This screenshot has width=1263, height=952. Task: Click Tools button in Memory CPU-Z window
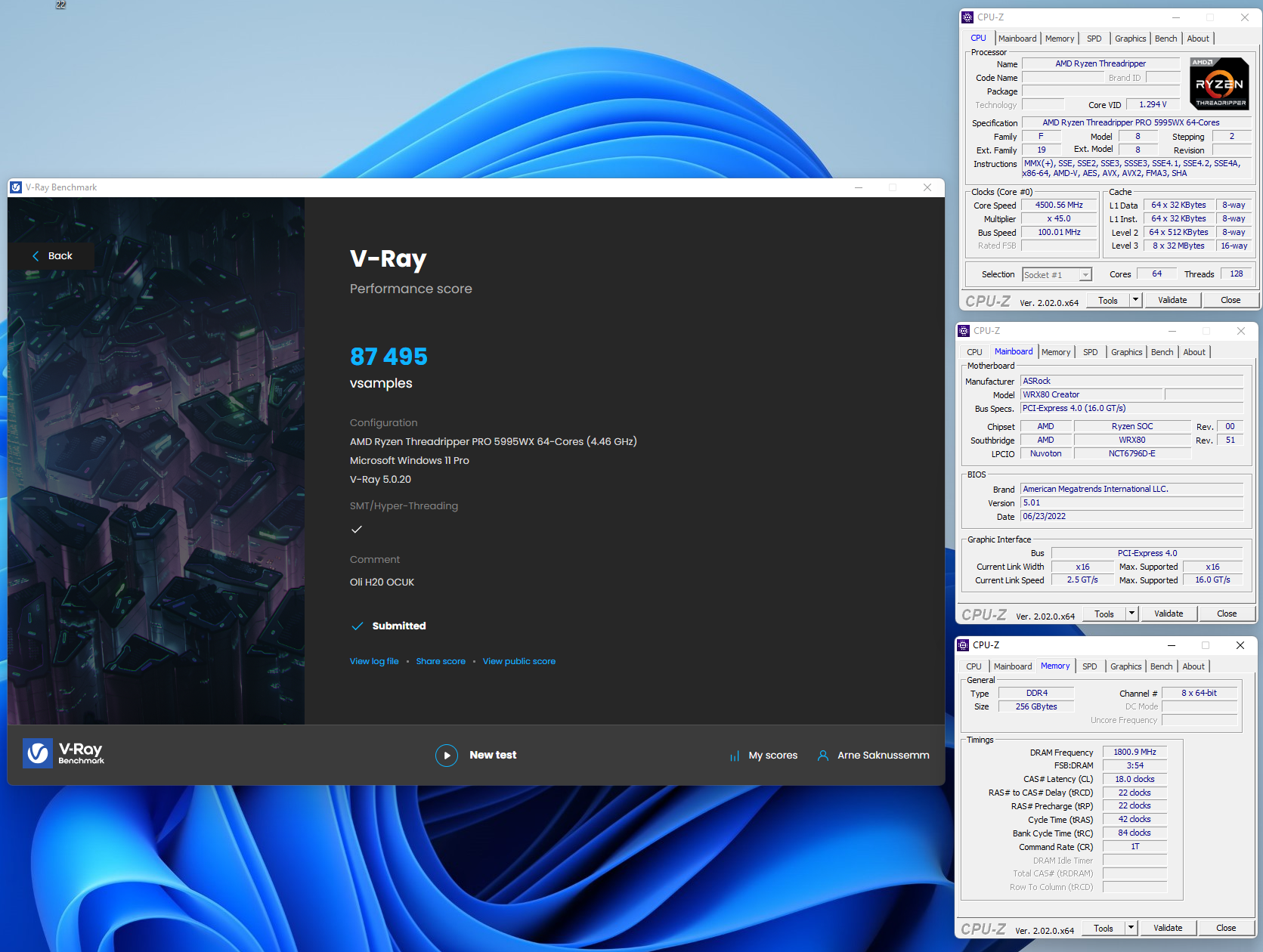point(1104,928)
